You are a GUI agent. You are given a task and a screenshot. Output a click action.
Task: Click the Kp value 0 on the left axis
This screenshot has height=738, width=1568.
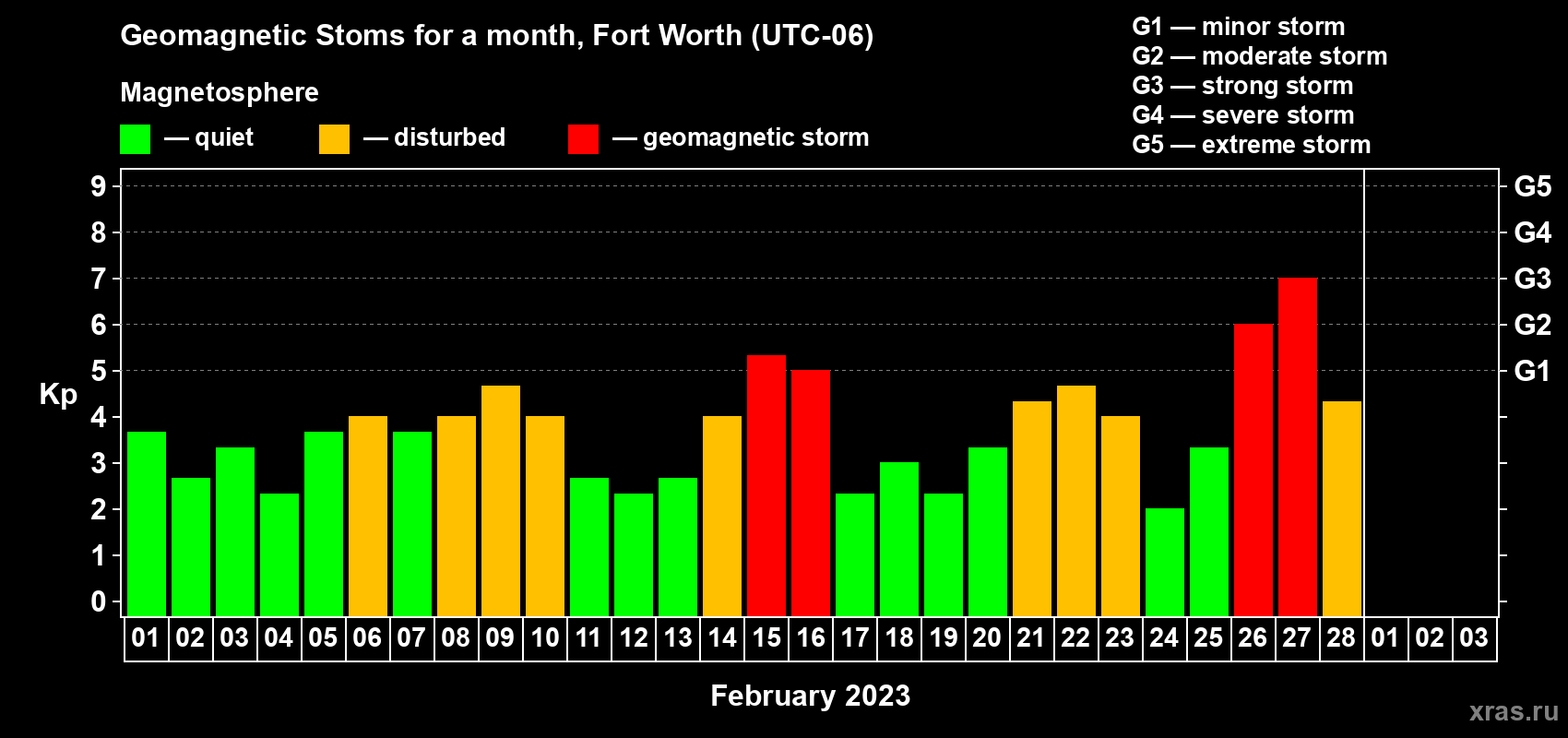(x=99, y=601)
